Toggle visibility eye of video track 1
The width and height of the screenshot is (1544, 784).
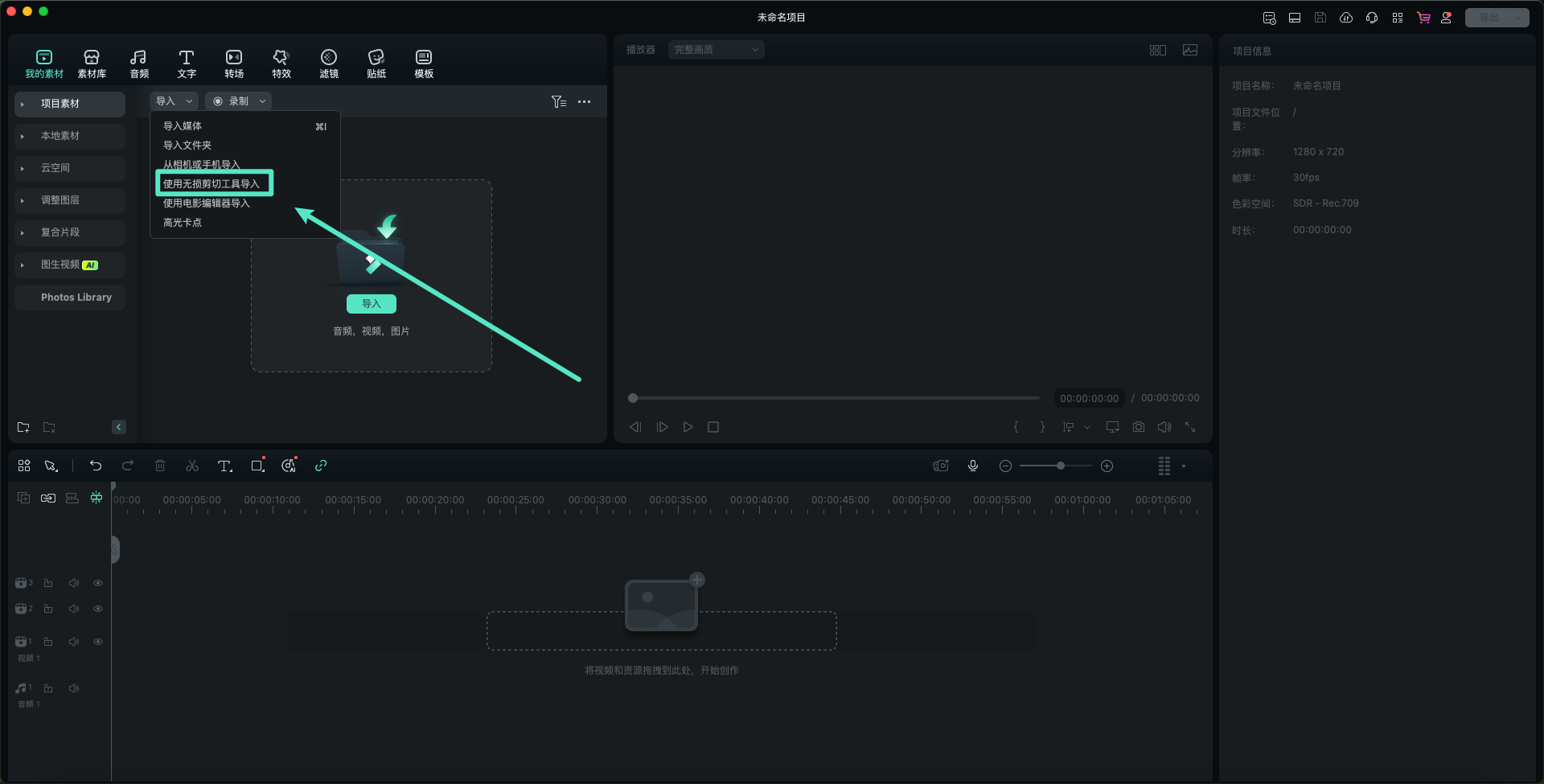pos(98,642)
